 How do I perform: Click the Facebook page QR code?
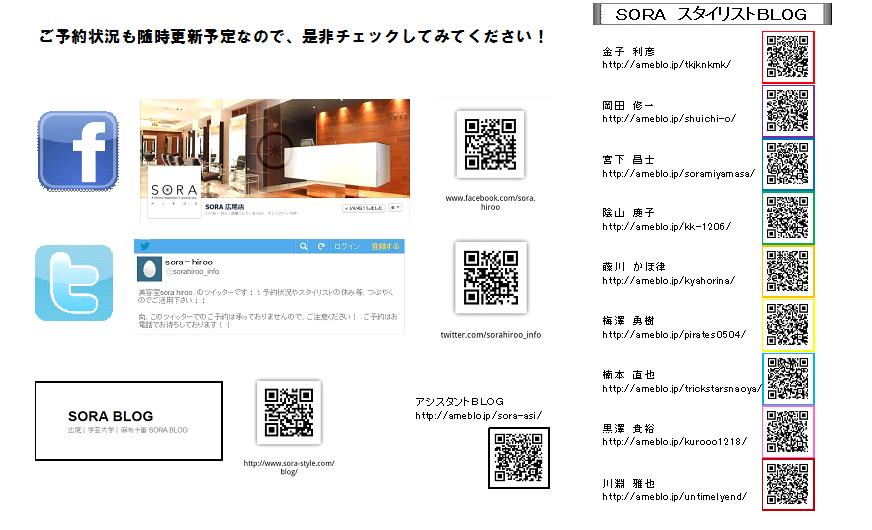click(x=490, y=144)
